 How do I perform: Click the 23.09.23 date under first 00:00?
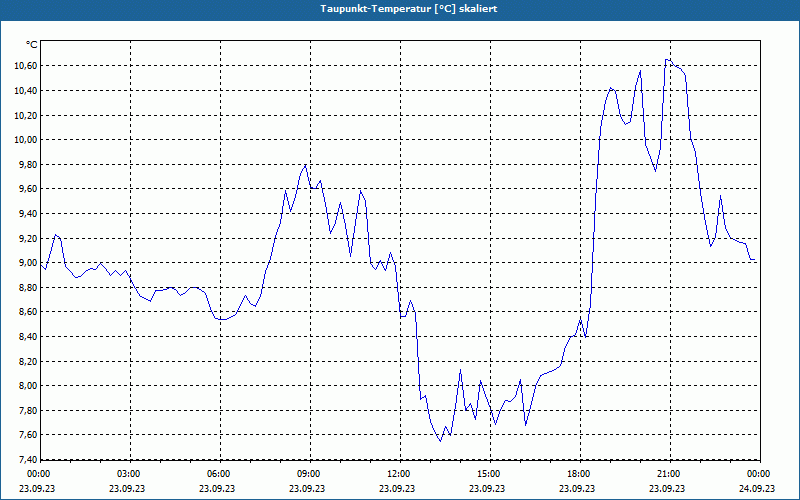click(37, 488)
